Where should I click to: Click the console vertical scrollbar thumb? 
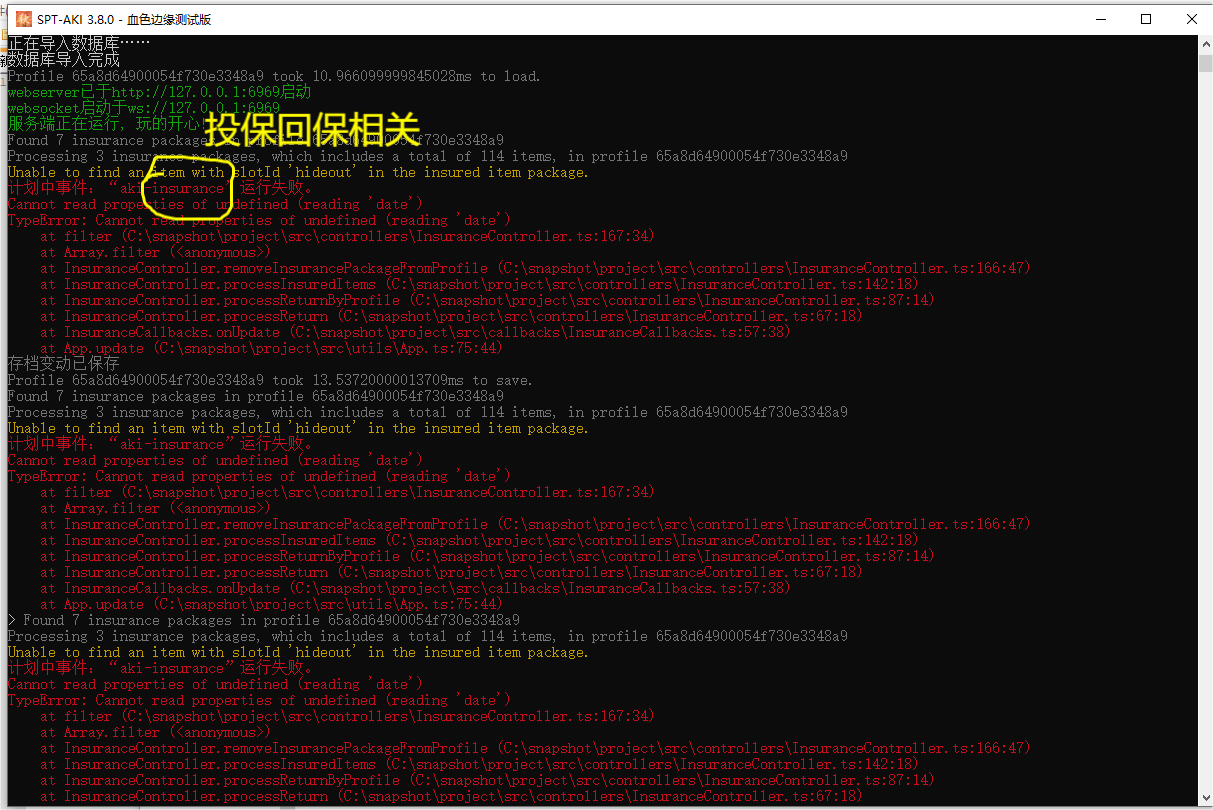pyautogui.click(x=1205, y=64)
